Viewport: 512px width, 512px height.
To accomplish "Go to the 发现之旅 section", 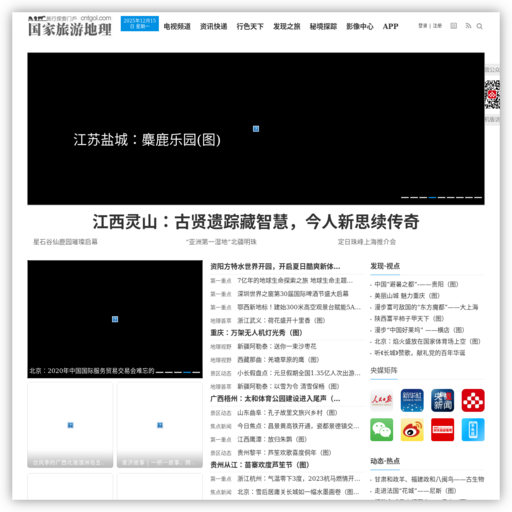I will [287, 26].
